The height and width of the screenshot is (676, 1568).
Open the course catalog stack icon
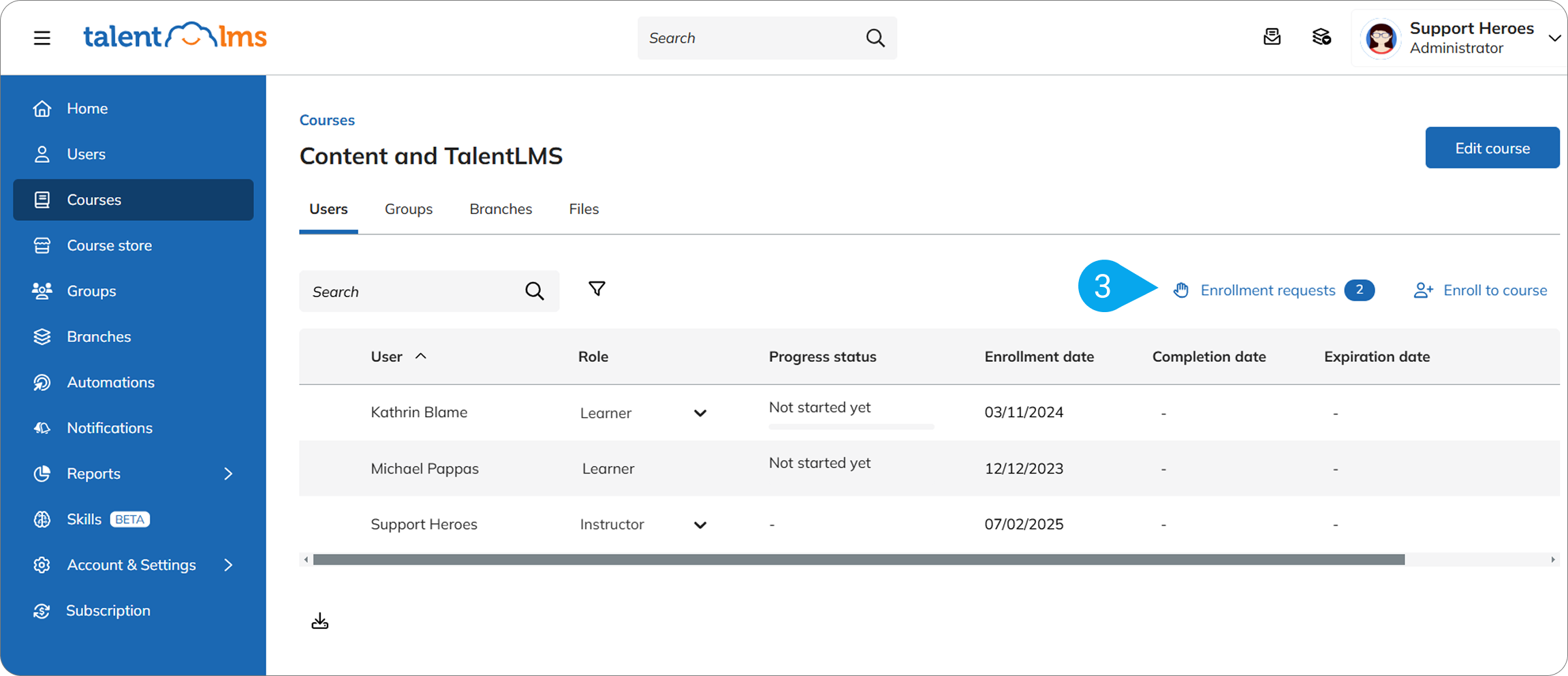[x=1321, y=37]
